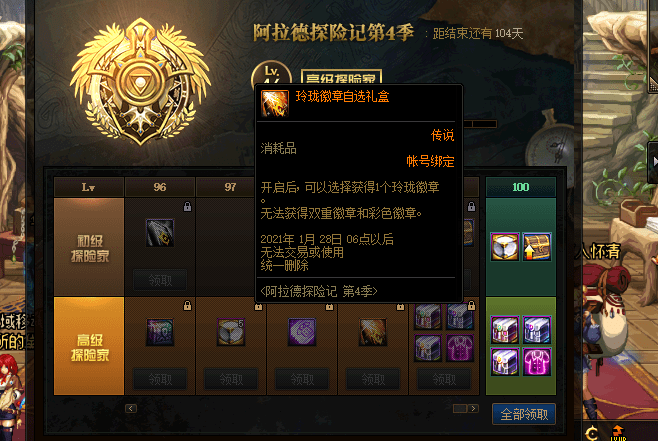The height and width of the screenshot is (441, 658).
Task: Click the level 100 treasure chest upgrade icon
Action: (x=537, y=247)
